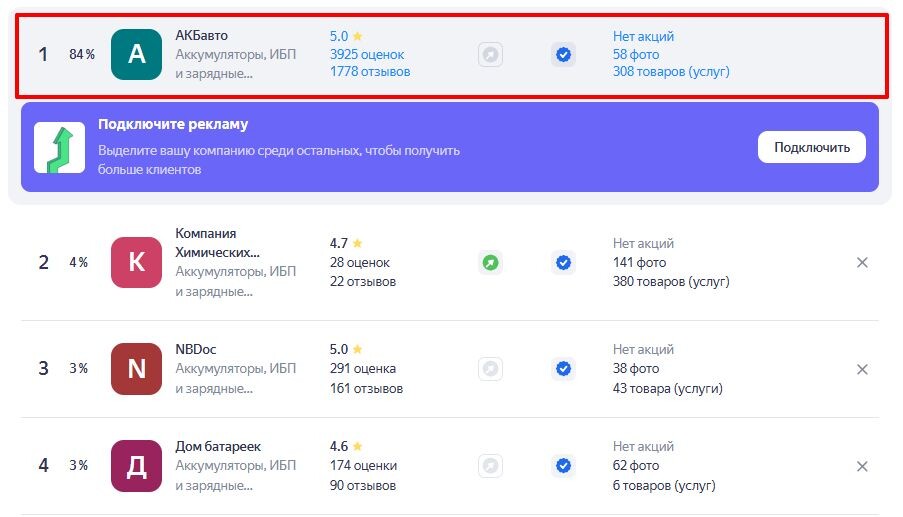Screen dimensions: 903x517
Task: Click the 4.6 rating value
Action: click(x=339, y=446)
